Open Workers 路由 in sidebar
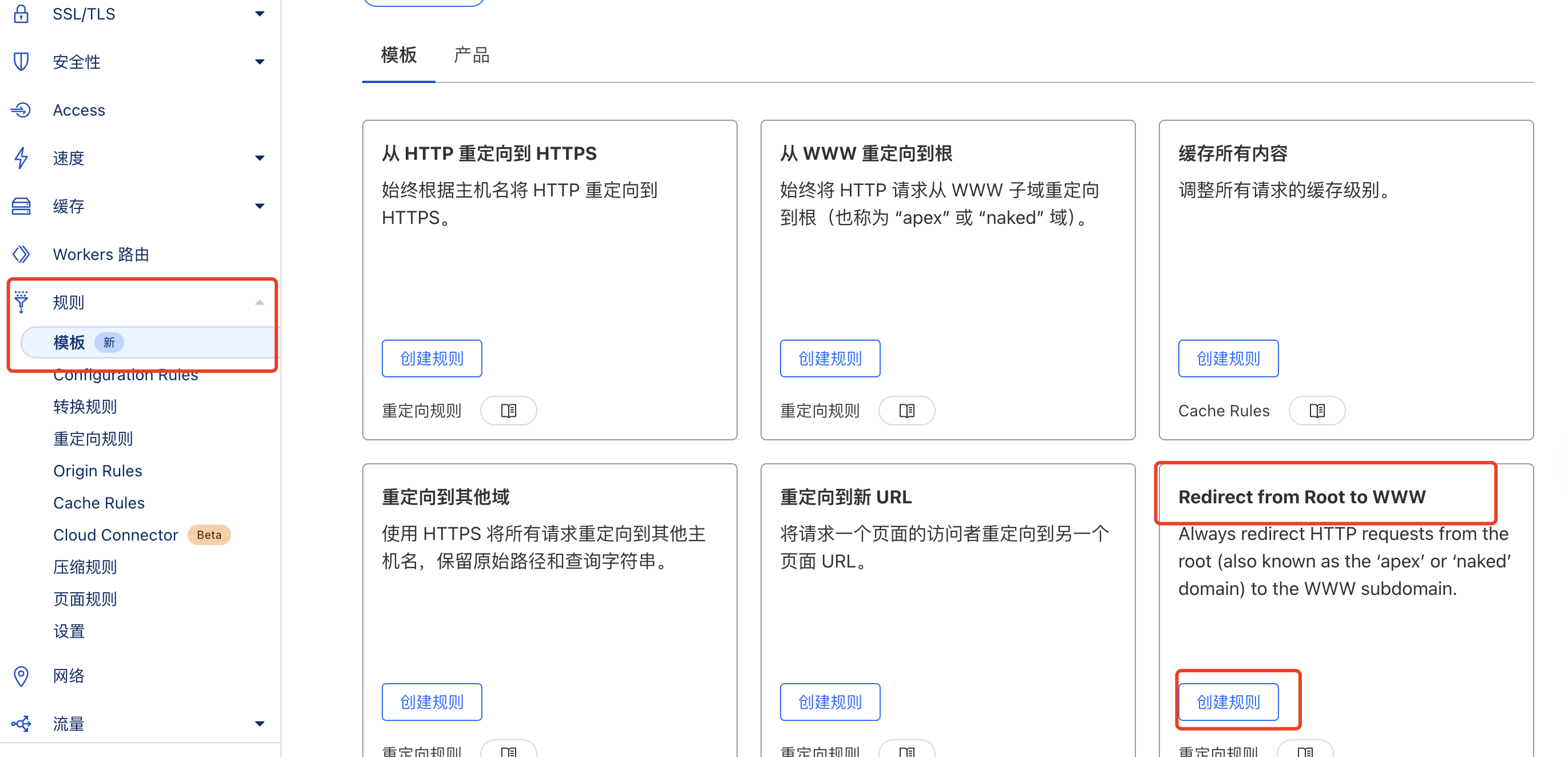This screenshot has height=757, width=1568. click(101, 254)
